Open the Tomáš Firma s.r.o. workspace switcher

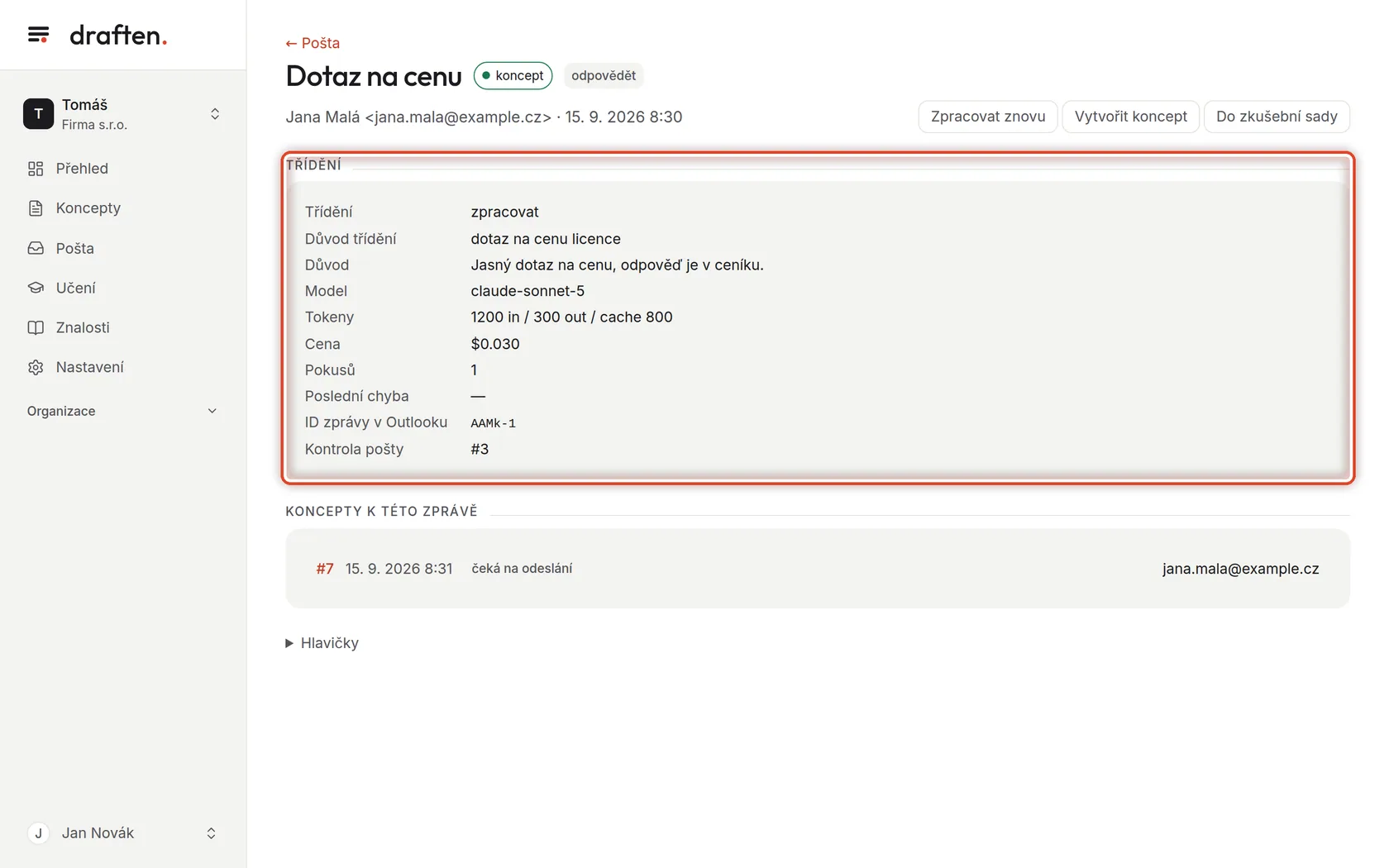click(123, 114)
